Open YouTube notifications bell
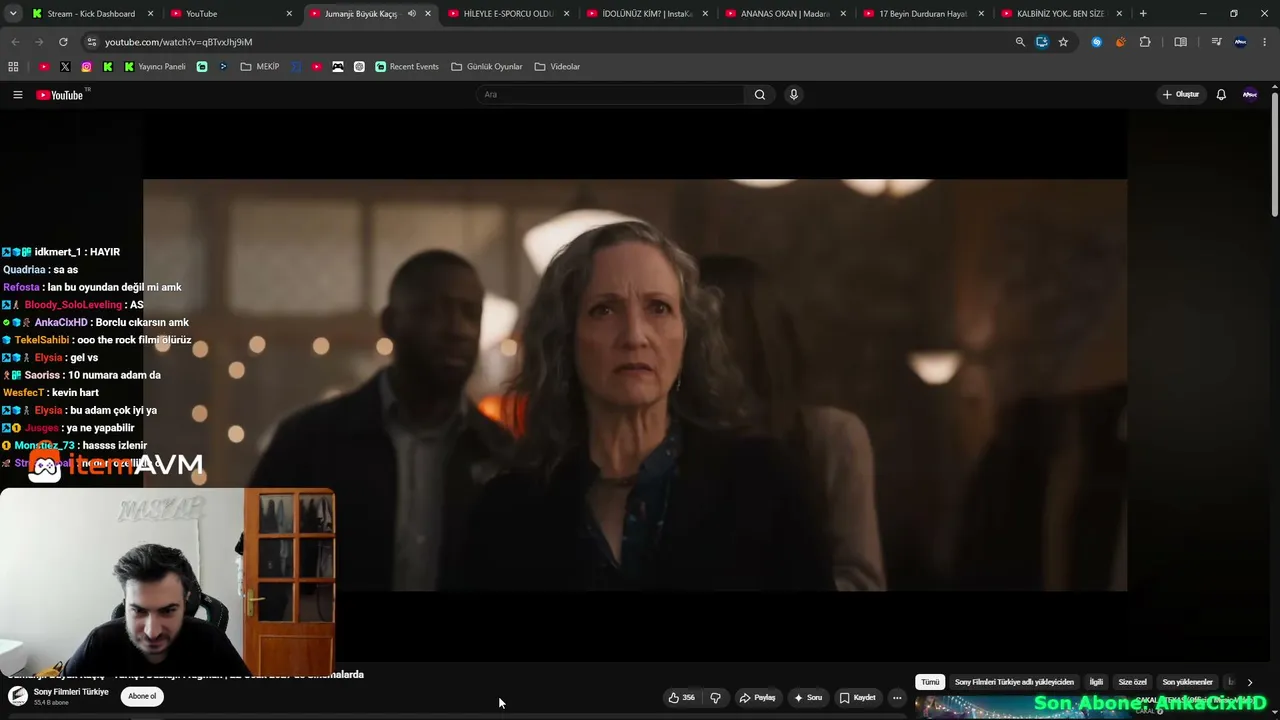 [1221, 95]
